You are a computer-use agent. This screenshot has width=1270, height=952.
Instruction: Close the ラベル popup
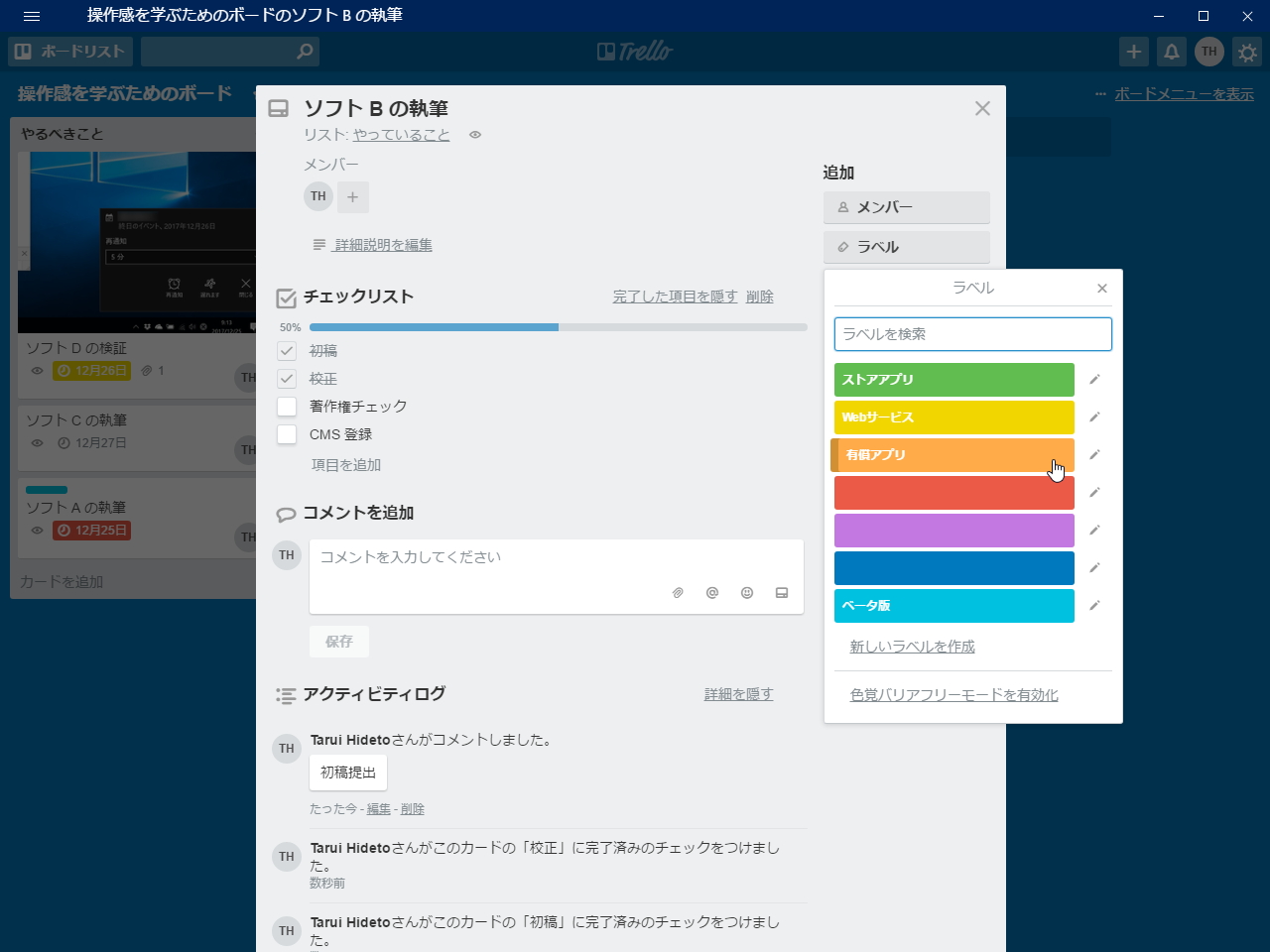[x=1101, y=289]
